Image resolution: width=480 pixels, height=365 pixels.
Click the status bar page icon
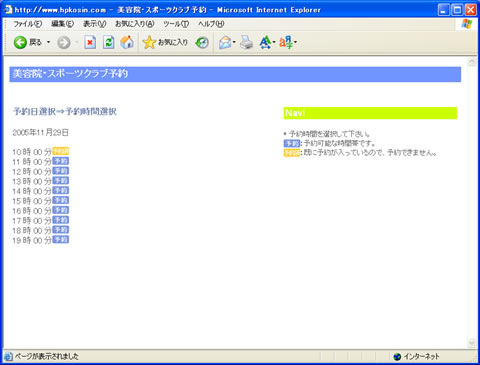point(8,356)
